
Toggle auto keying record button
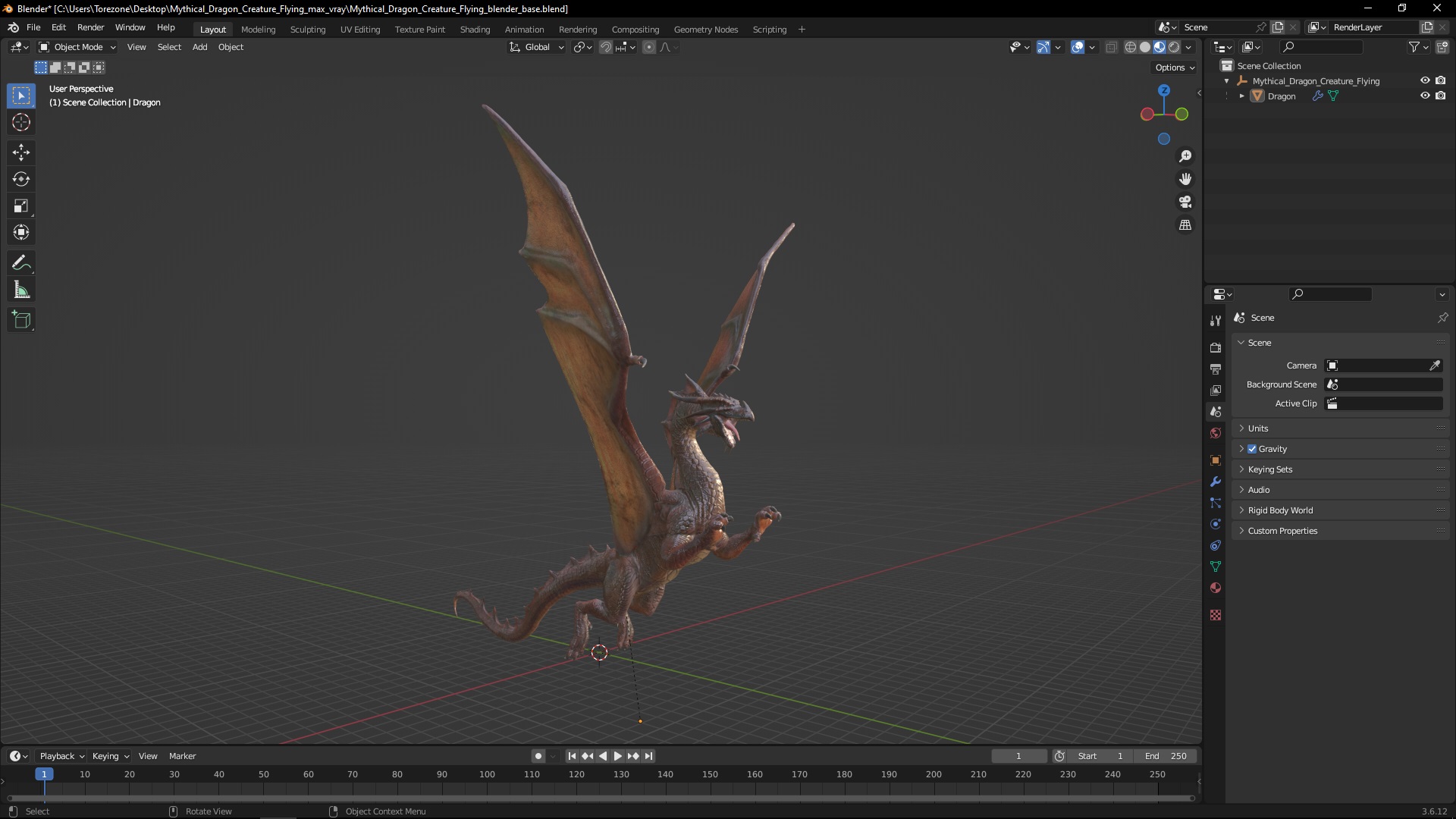(538, 756)
